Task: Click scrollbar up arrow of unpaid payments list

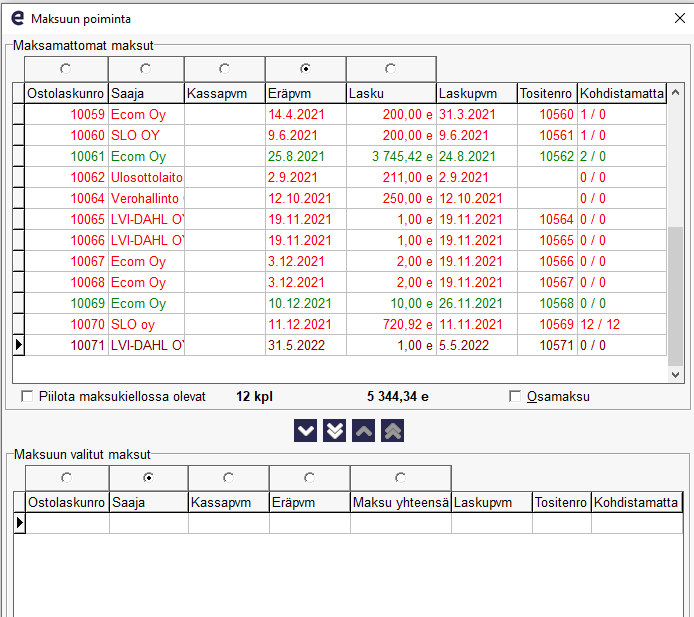Action: pyautogui.click(x=675, y=93)
